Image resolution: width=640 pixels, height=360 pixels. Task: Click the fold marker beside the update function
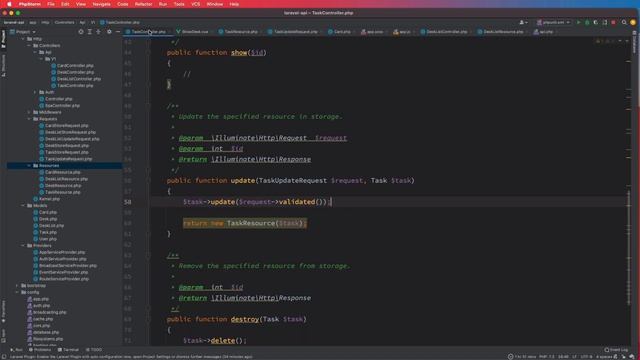[x=149, y=180]
